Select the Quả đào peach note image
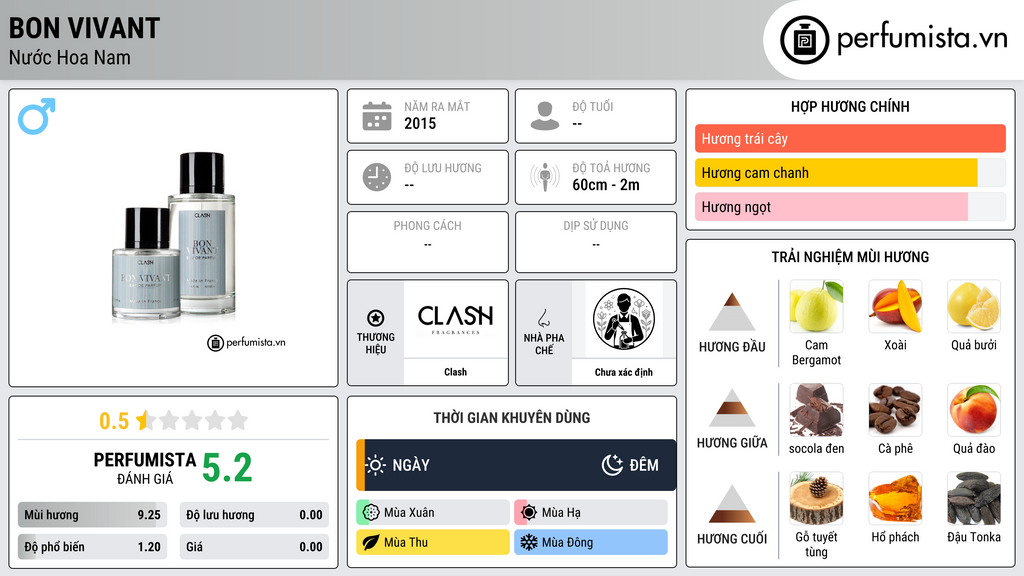 point(974,410)
